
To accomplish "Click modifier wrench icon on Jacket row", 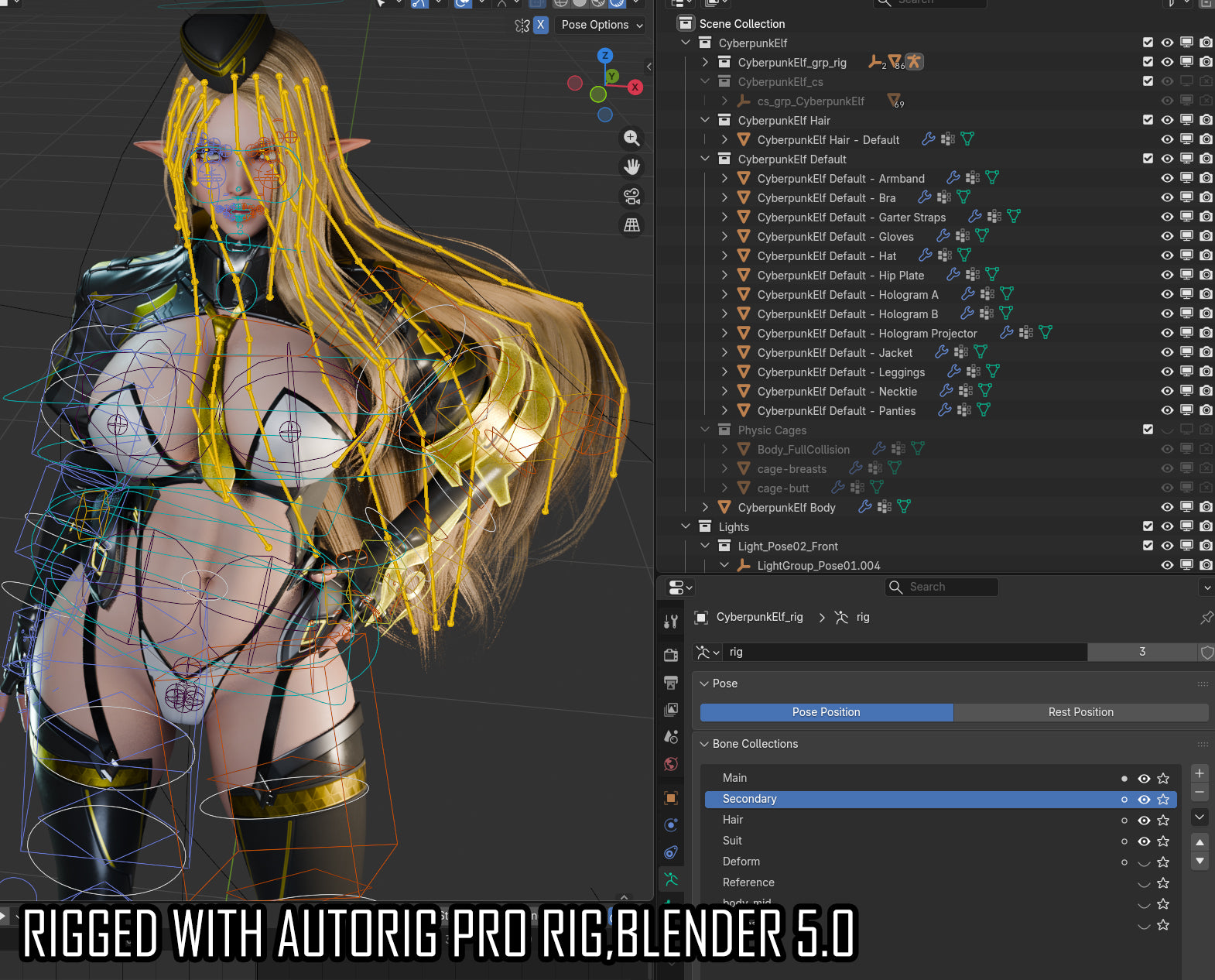I will click(942, 352).
